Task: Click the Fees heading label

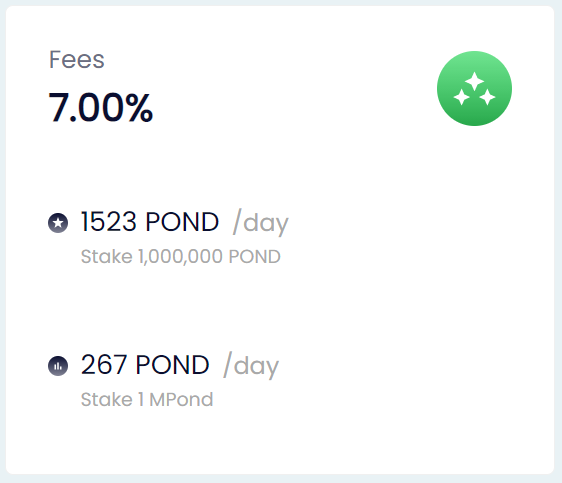Action: point(77,59)
